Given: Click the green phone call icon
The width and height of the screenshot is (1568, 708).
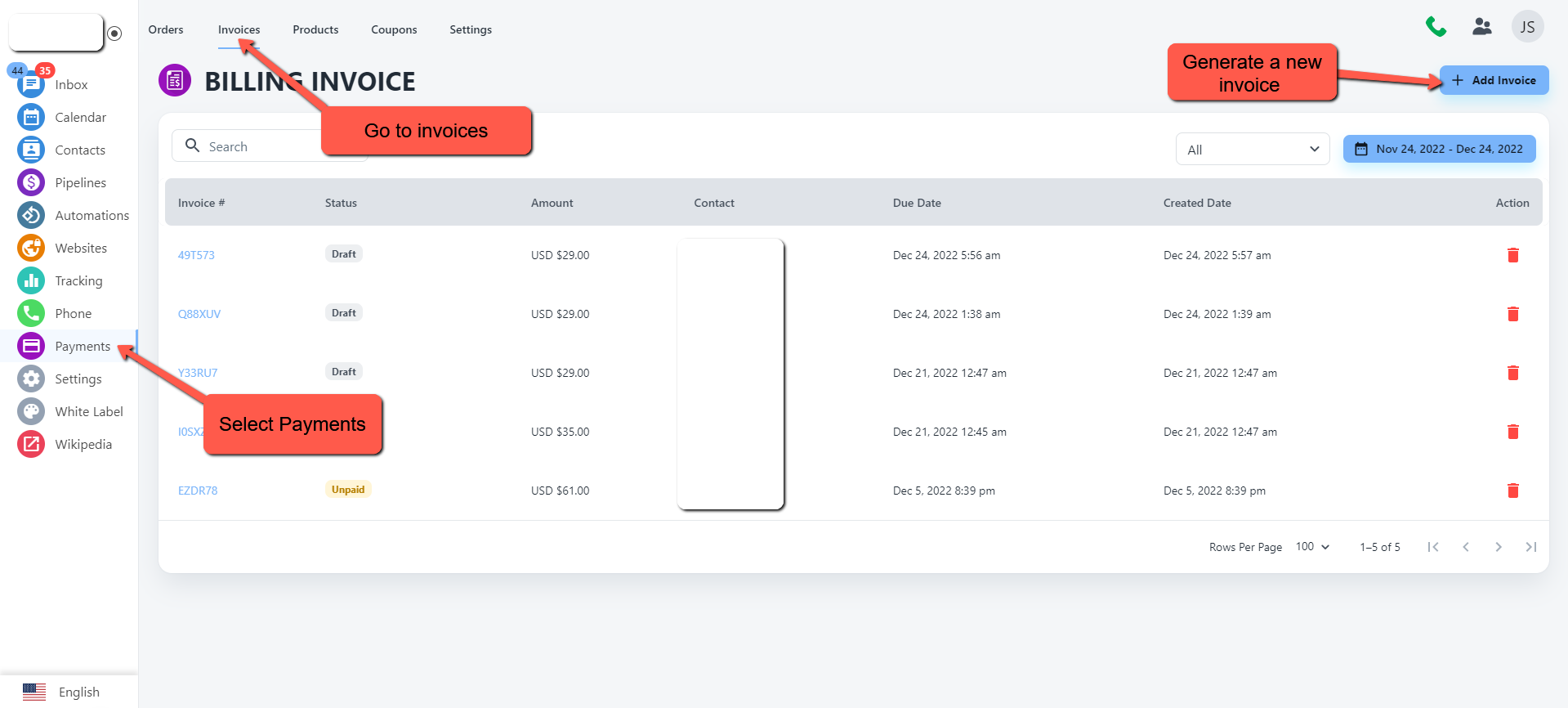Looking at the screenshot, I should coord(1436,27).
